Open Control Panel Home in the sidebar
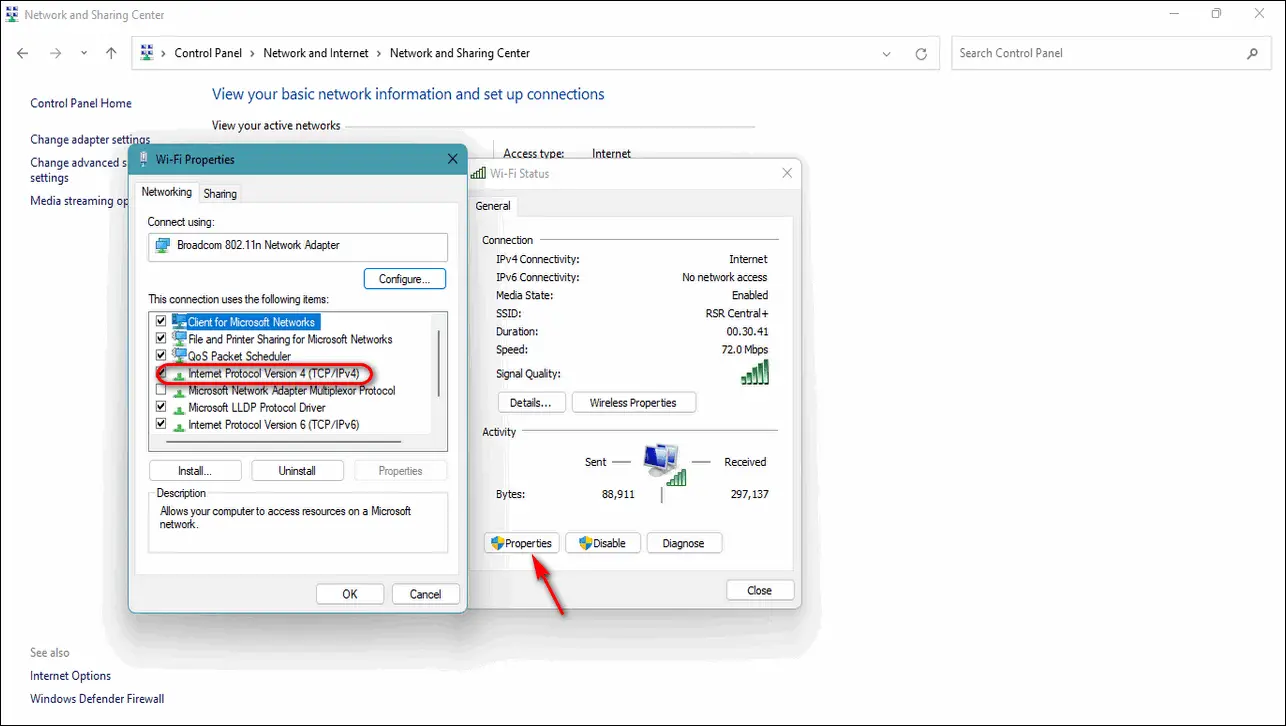Image resolution: width=1286 pixels, height=726 pixels. (x=81, y=103)
